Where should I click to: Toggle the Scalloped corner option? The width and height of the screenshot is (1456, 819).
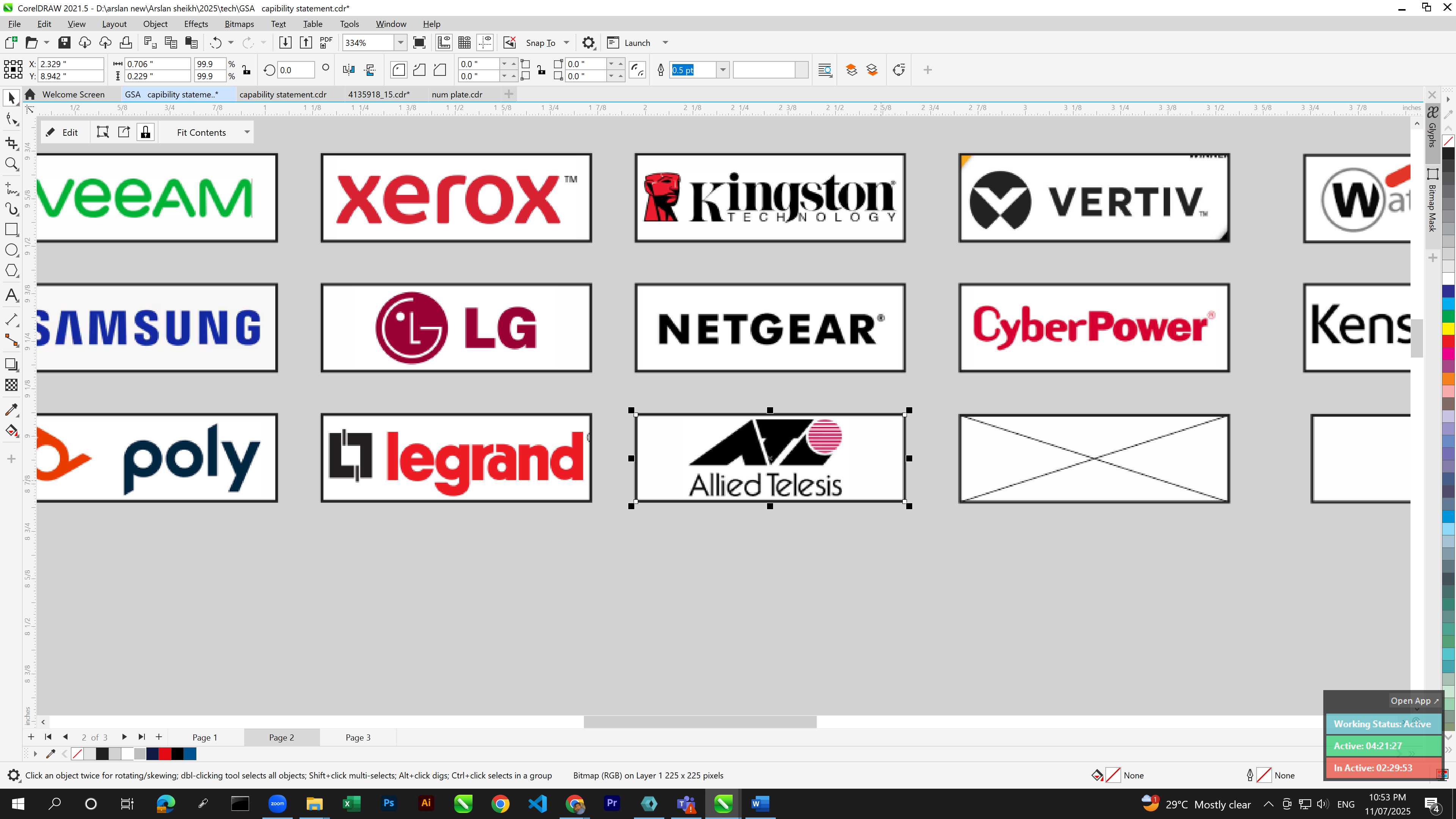[x=419, y=70]
